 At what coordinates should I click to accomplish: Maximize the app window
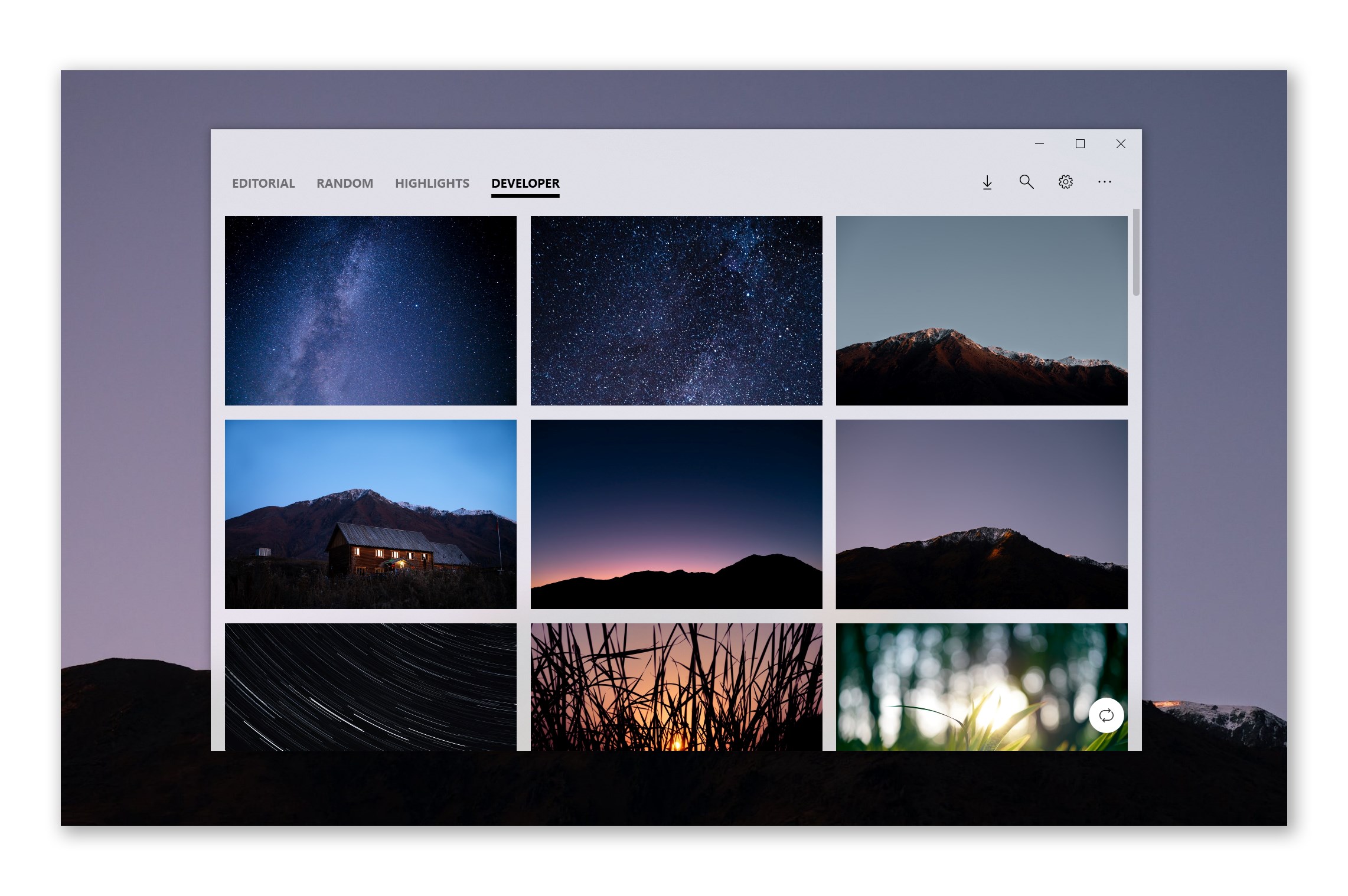pyautogui.click(x=1080, y=144)
